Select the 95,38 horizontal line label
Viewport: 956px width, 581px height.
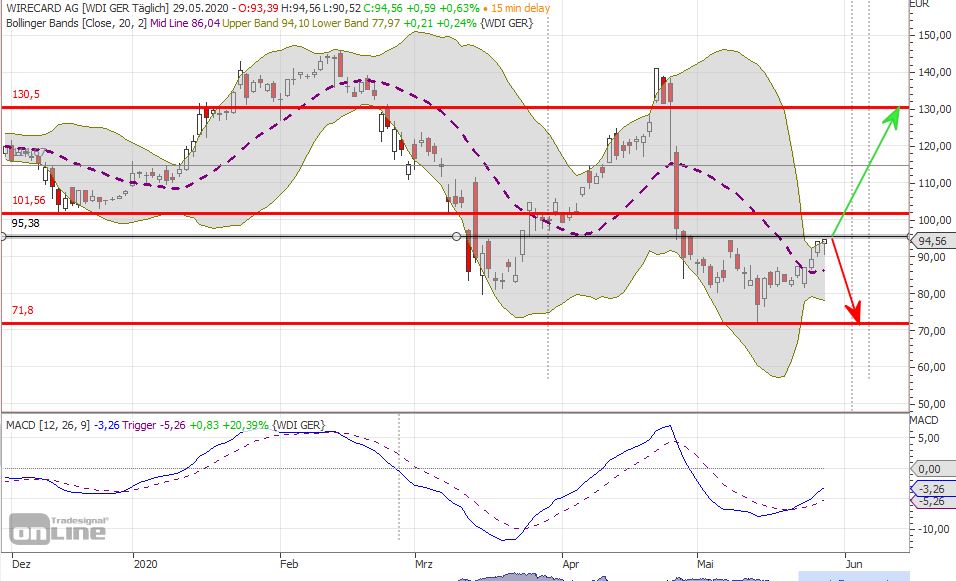(x=26, y=223)
